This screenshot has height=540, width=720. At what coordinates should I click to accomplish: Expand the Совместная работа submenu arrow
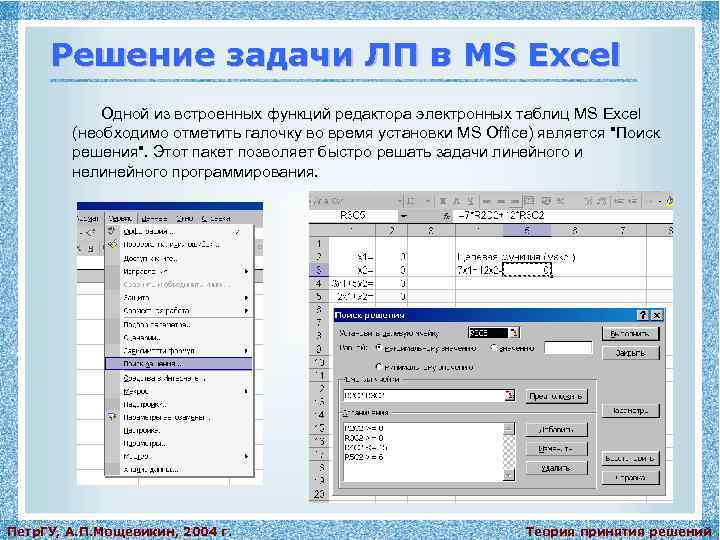pyautogui.click(x=246, y=311)
